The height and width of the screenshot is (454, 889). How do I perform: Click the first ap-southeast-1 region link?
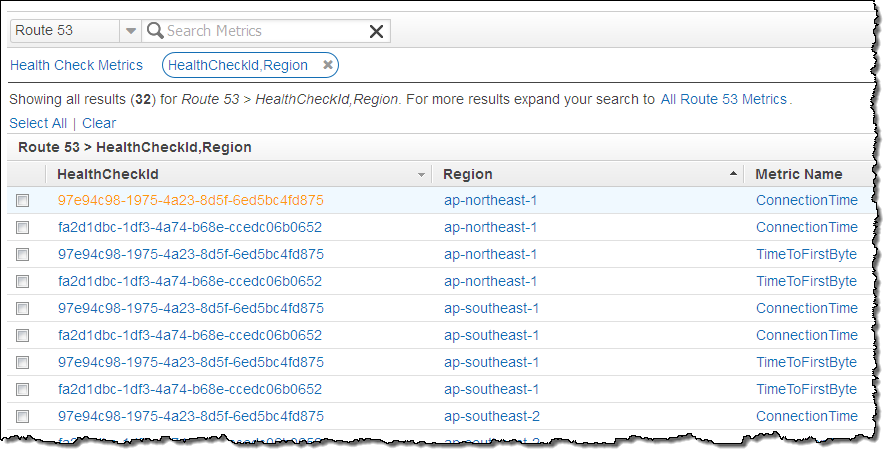tap(491, 308)
